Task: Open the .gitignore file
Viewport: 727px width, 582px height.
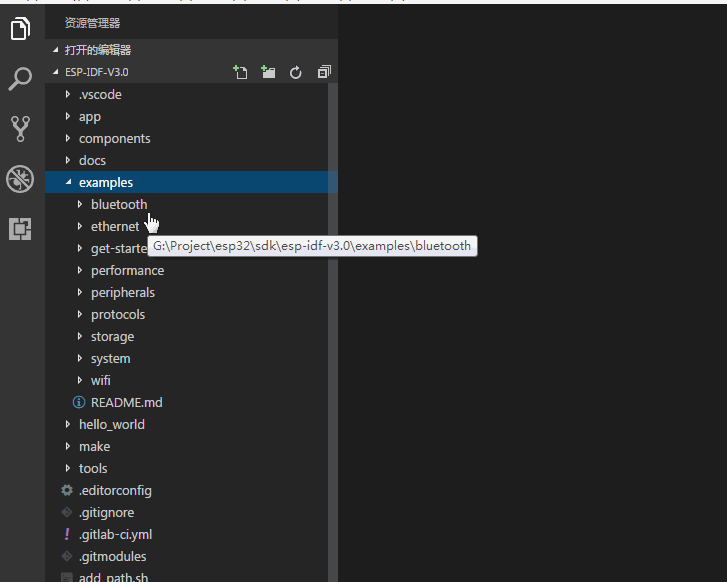Action: [x=106, y=512]
